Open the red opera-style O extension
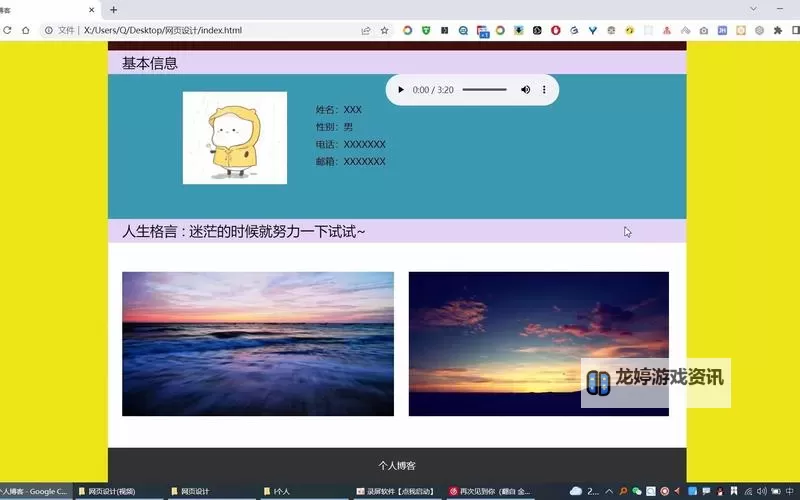This screenshot has width=800, height=500. [x=556, y=31]
